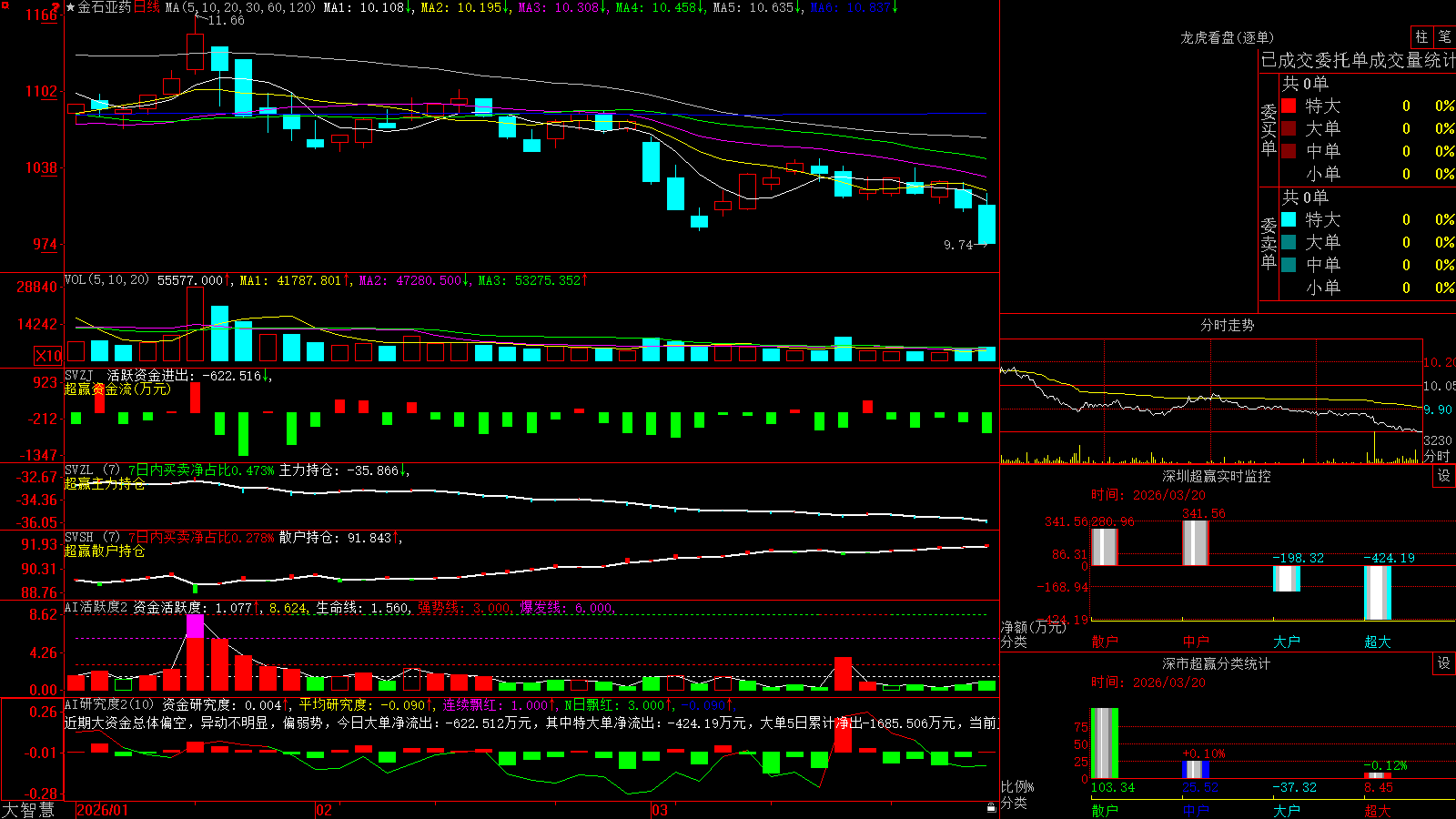Click the dark red 大单 buy-order swatch

click(x=1289, y=128)
